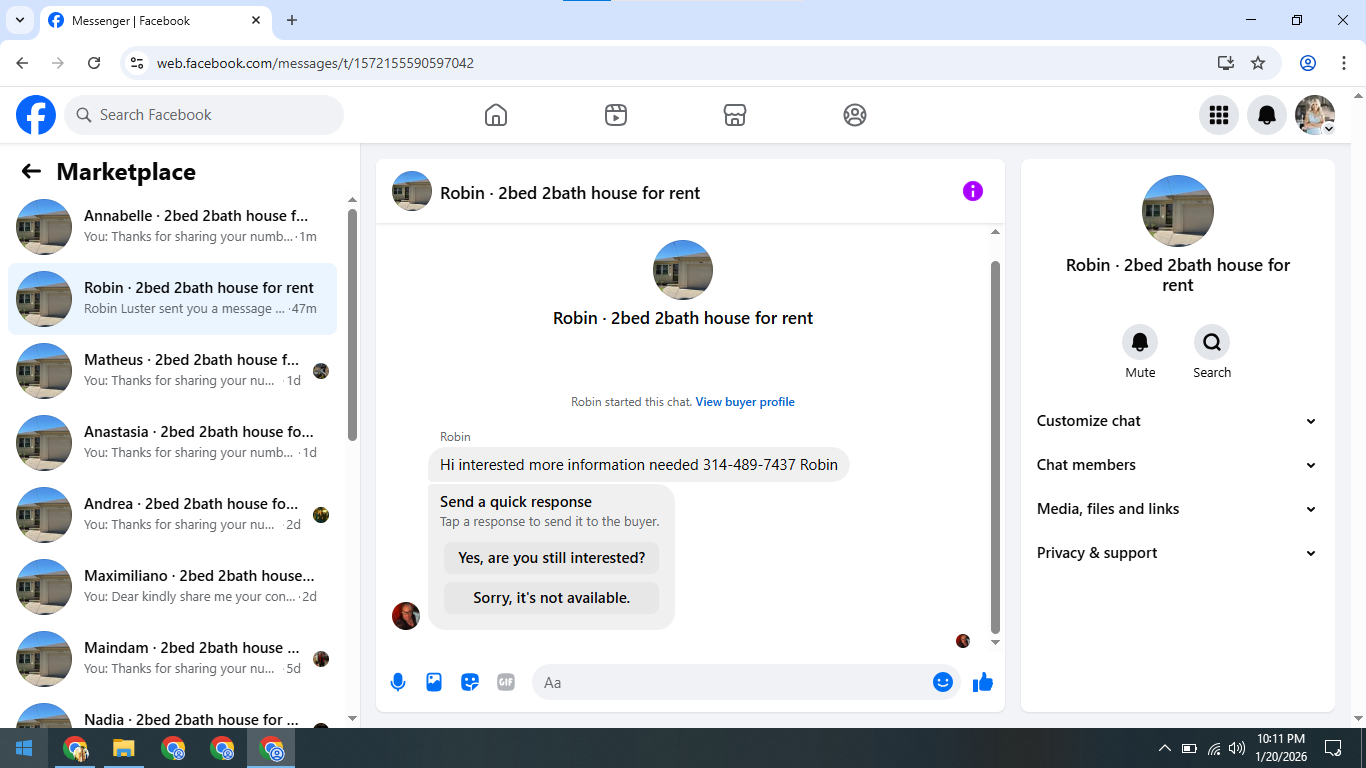Open the Video tab icon in top navigation
This screenshot has width=1366, height=768.
[x=616, y=115]
